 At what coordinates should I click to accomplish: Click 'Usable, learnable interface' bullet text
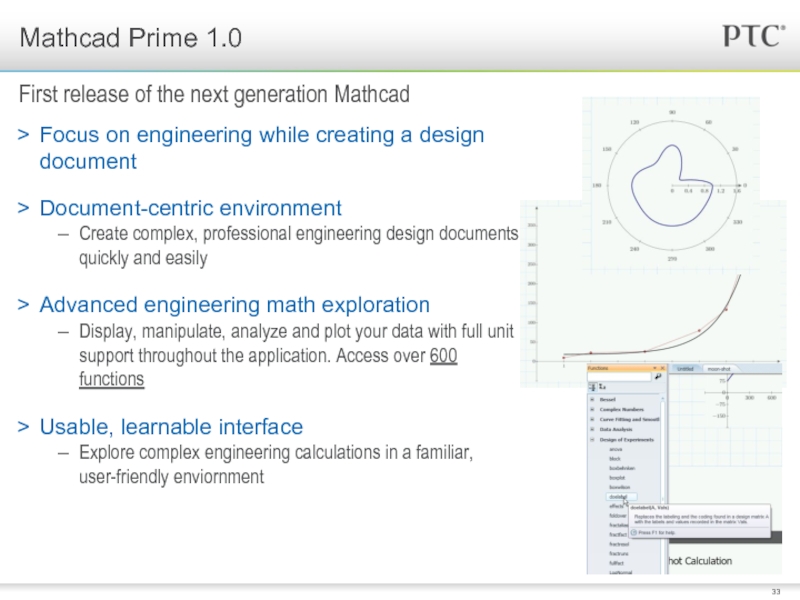171,427
